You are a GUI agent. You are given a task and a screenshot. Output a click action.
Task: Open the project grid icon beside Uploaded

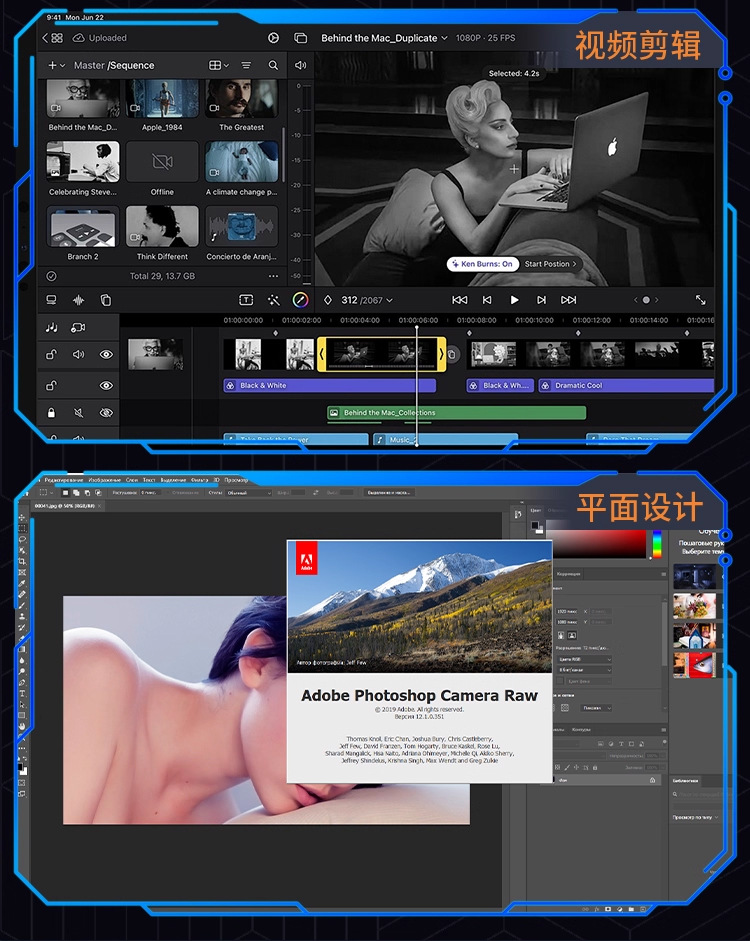pos(57,38)
